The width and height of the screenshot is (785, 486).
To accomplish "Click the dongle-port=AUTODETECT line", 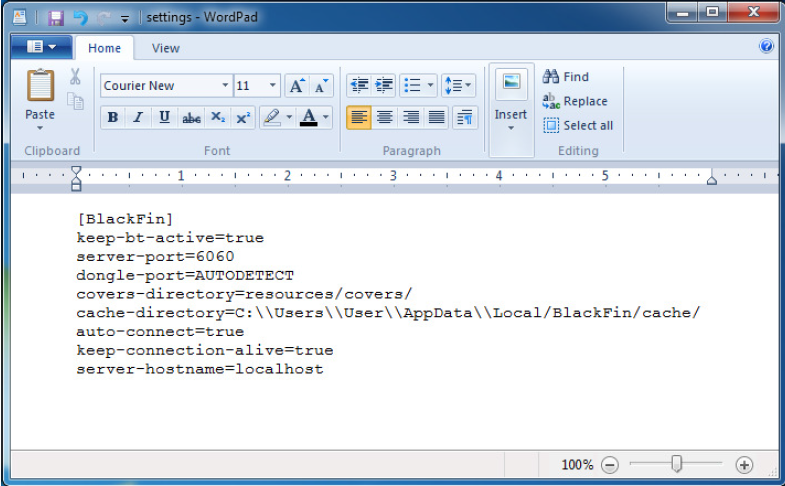I will click(185, 275).
